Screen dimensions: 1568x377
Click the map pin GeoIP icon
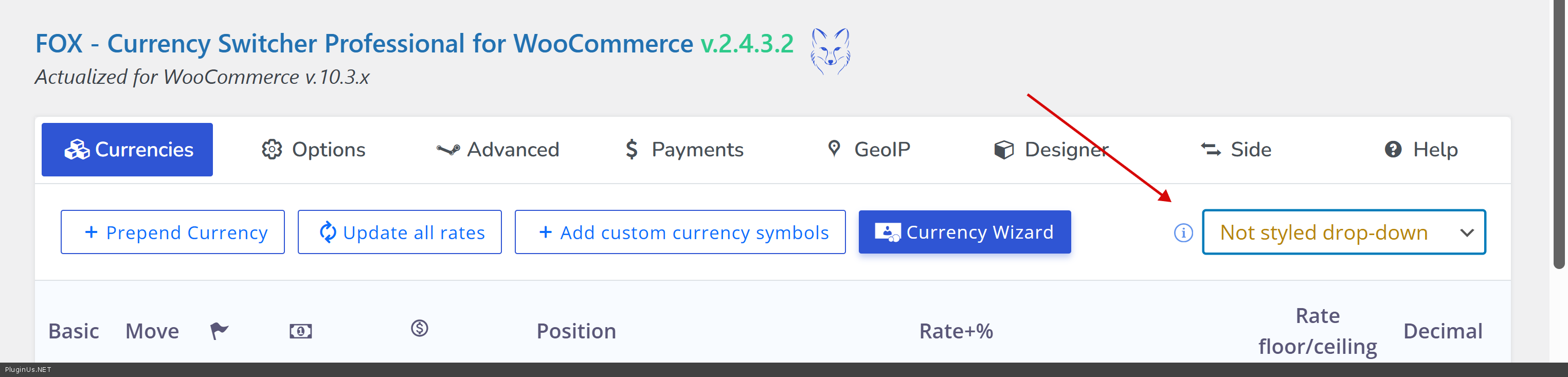[834, 149]
